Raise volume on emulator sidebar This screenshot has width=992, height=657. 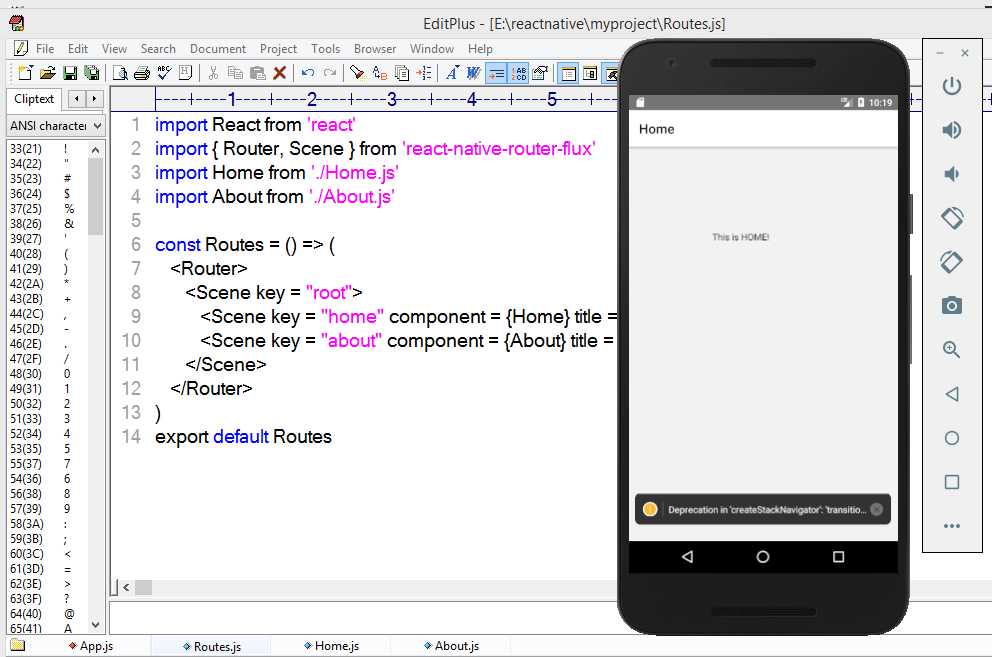coord(951,130)
